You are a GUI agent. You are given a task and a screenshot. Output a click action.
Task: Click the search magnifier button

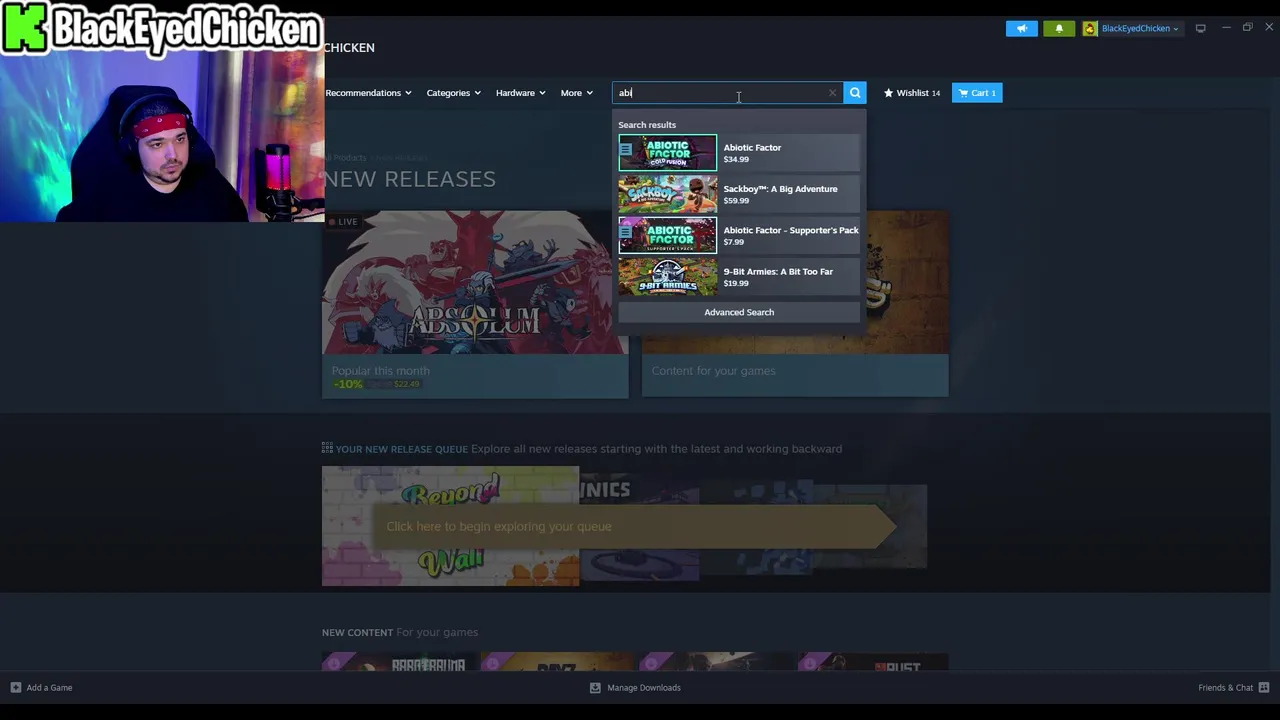pos(855,93)
